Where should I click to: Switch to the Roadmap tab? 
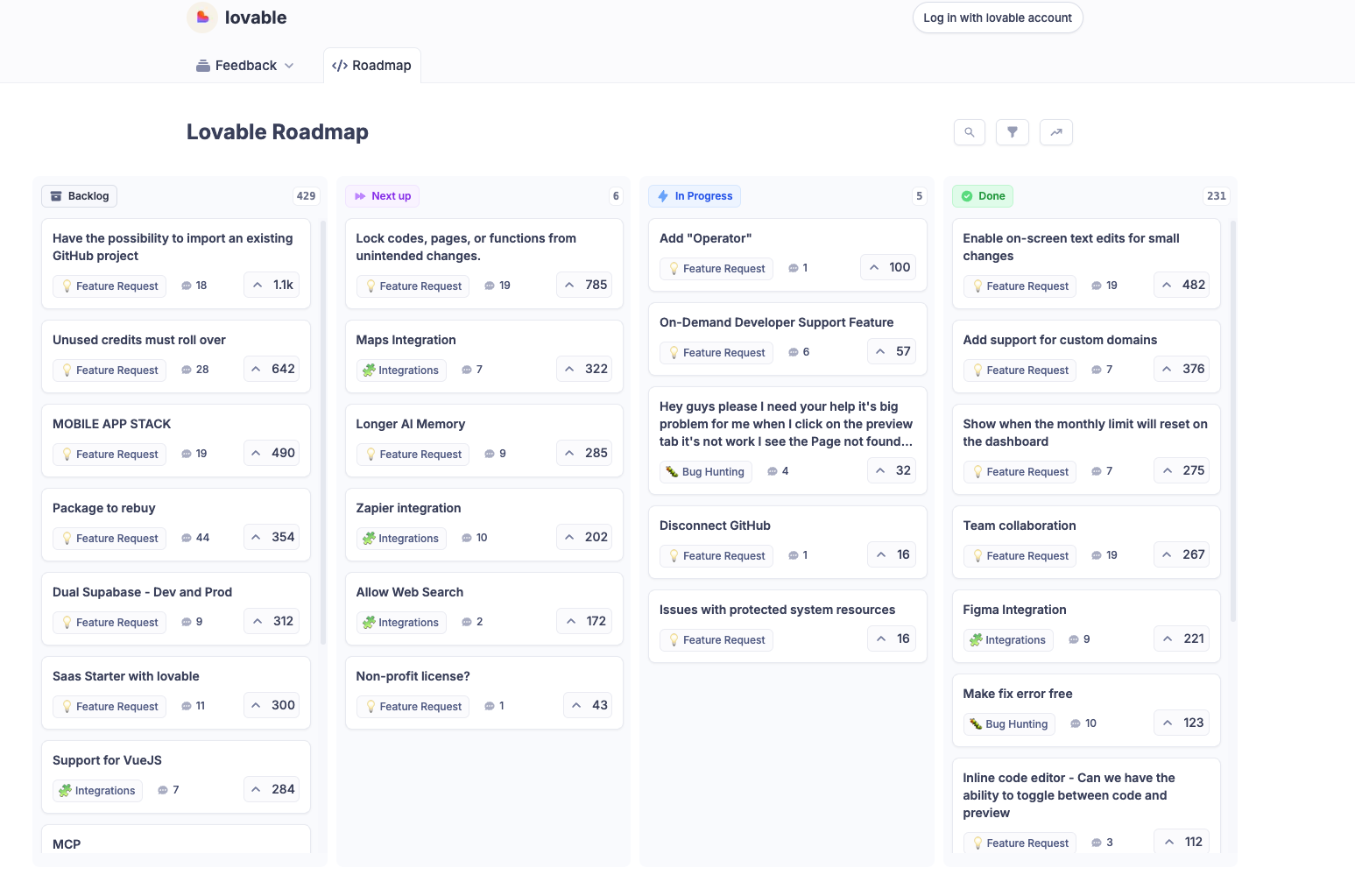tap(372, 66)
